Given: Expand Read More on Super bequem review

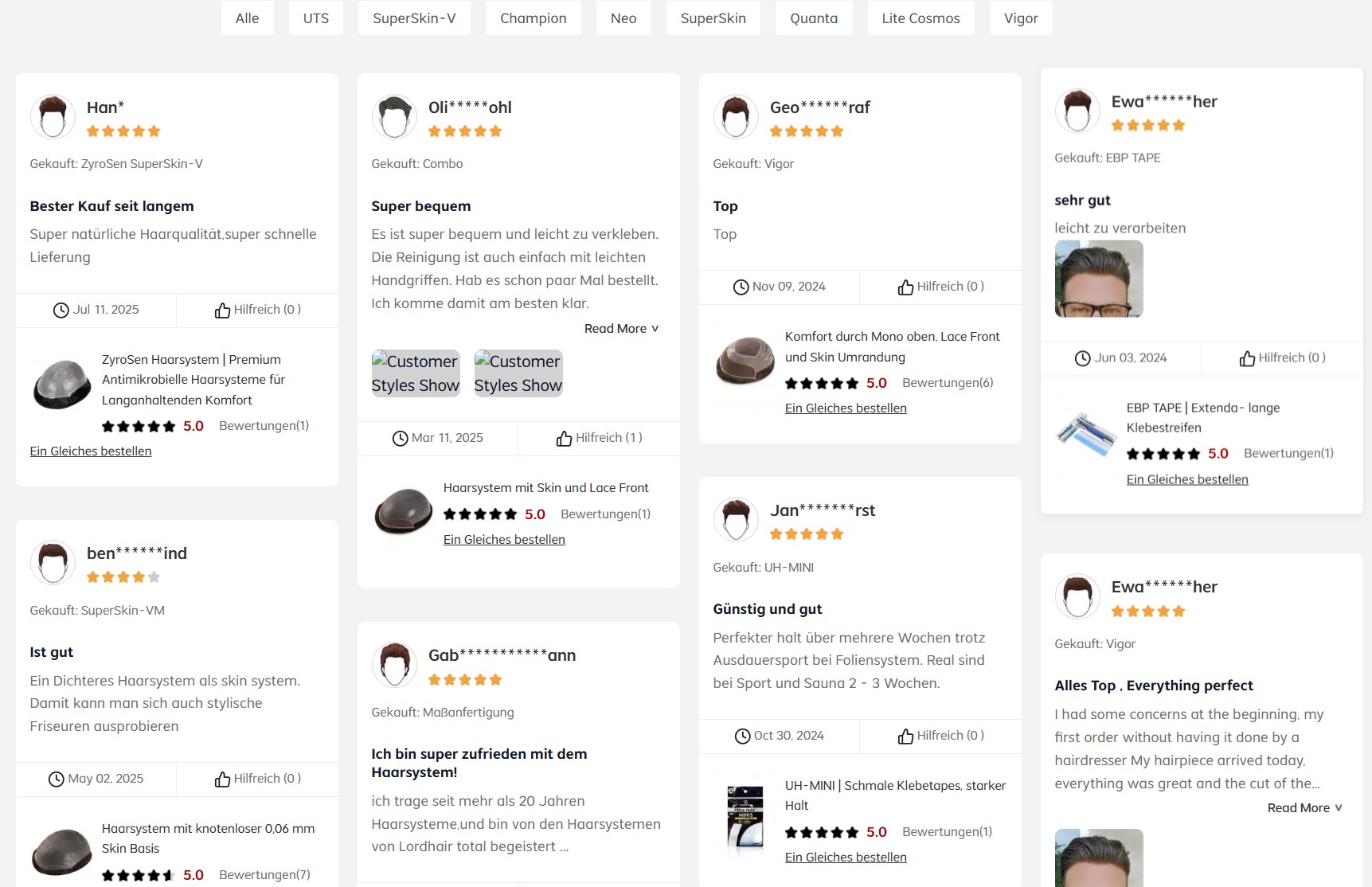Looking at the screenshot, I should (622, 329).
